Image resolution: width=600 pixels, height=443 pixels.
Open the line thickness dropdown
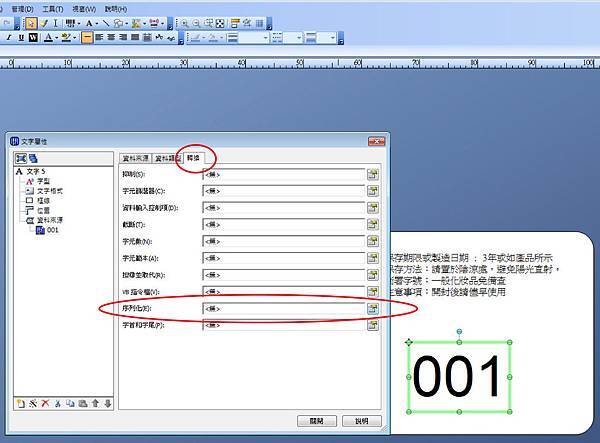(266, 38)
